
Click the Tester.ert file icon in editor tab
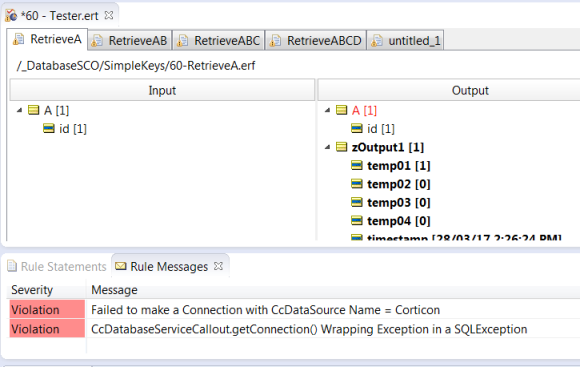click(11, 16)
